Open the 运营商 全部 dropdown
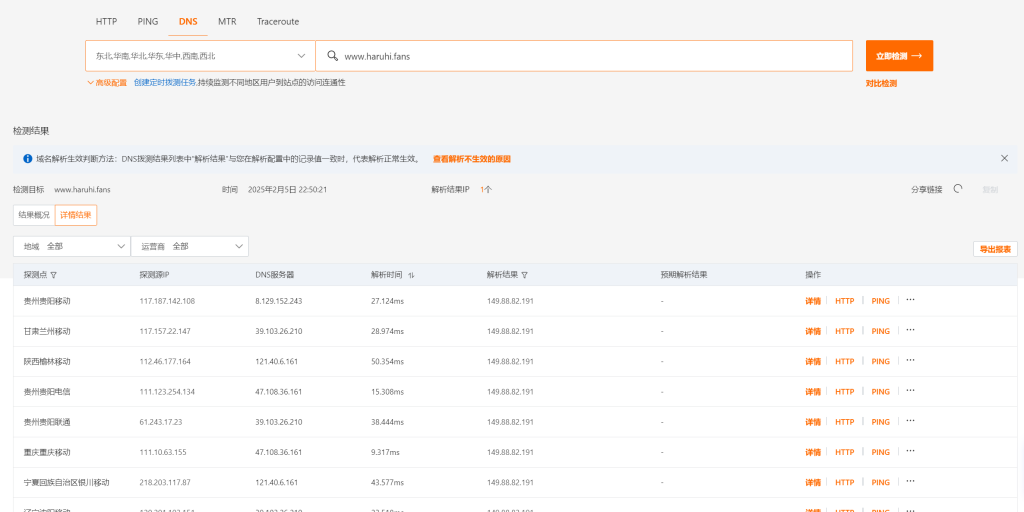Viewport: 1024px width, 512px height. [189, 246]
